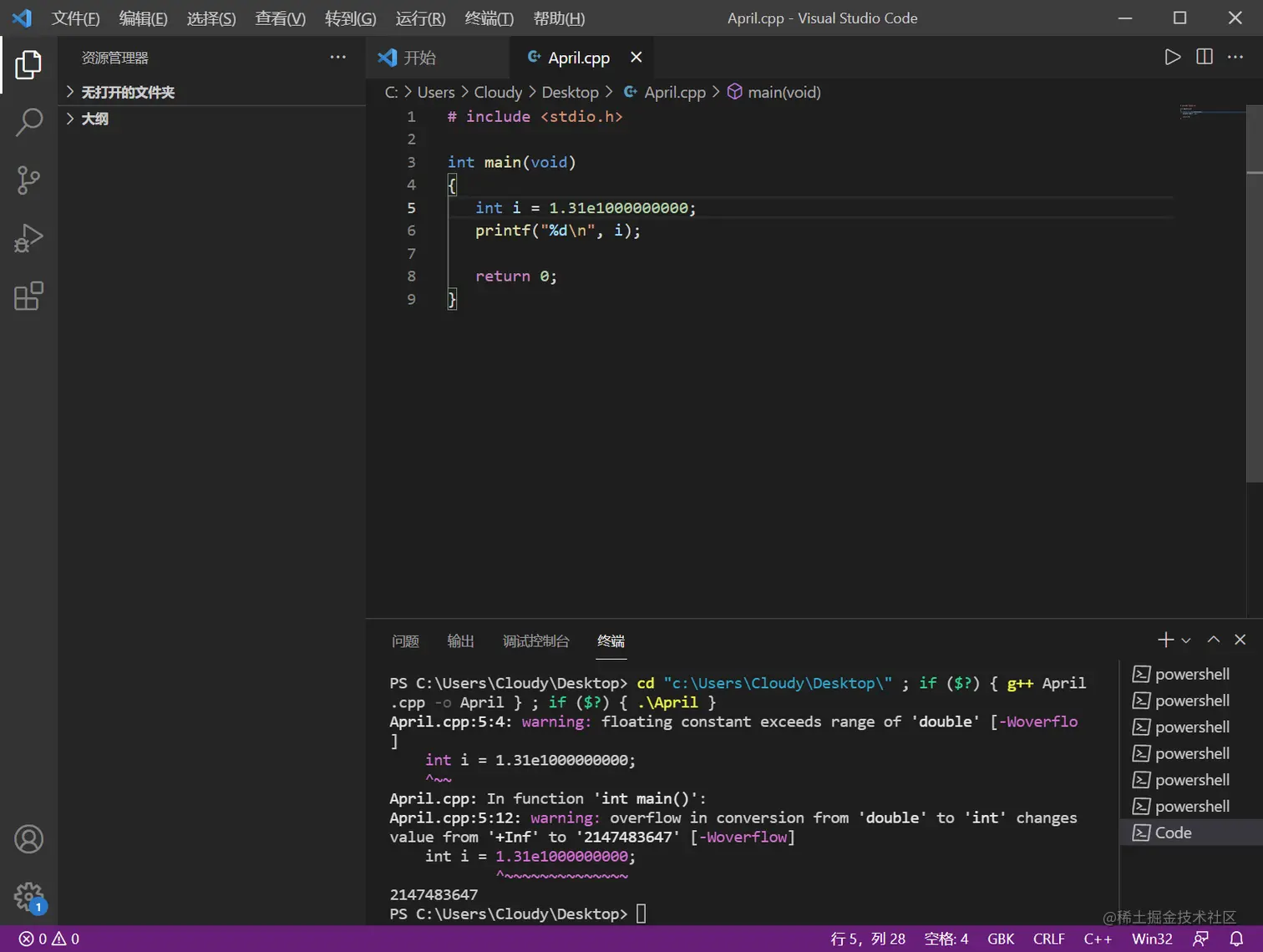Open the Extensions view icon

click(28, 296)
